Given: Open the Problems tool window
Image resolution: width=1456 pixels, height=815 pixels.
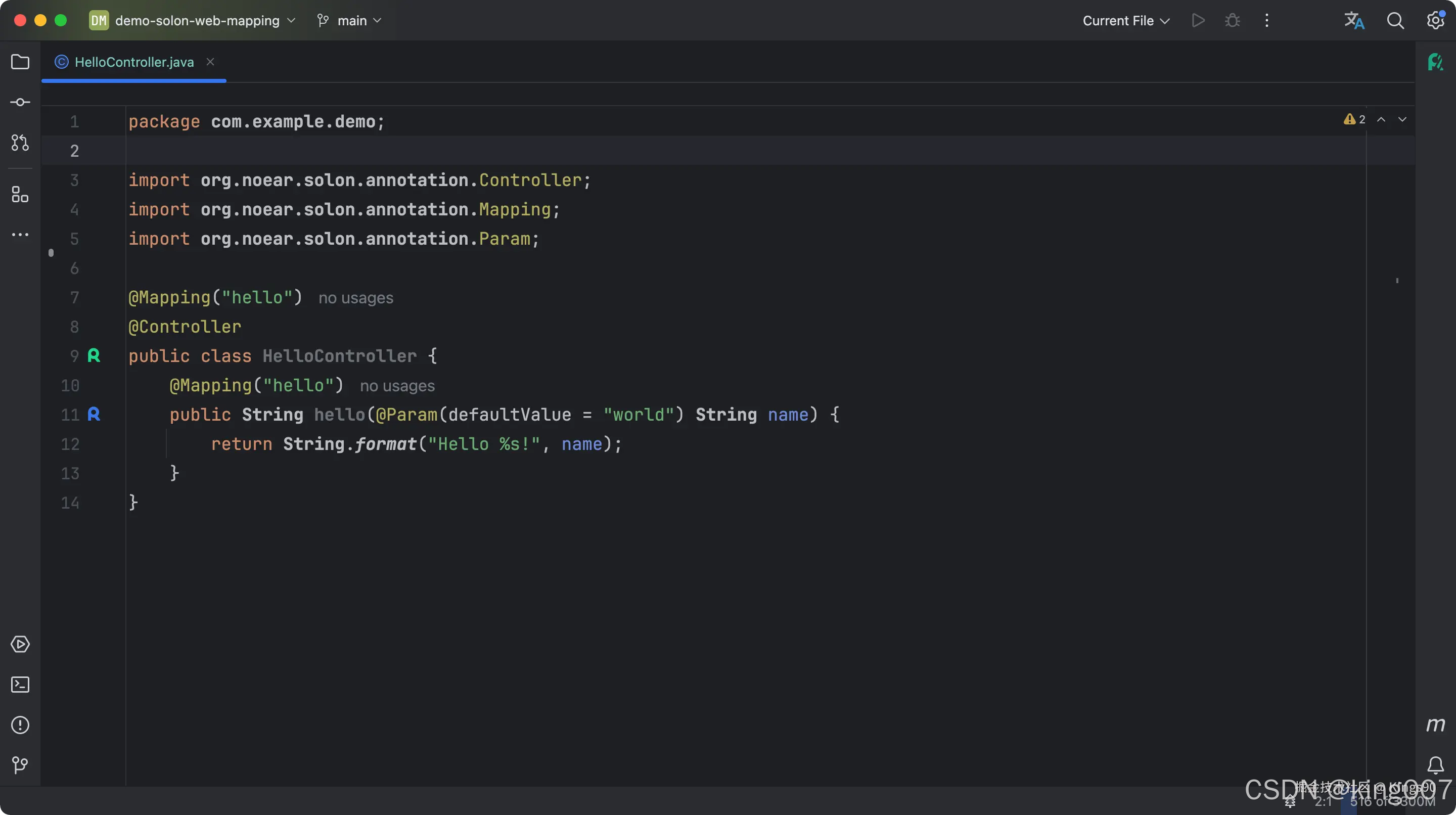Looking at the screenshot, I should [20, 725].
